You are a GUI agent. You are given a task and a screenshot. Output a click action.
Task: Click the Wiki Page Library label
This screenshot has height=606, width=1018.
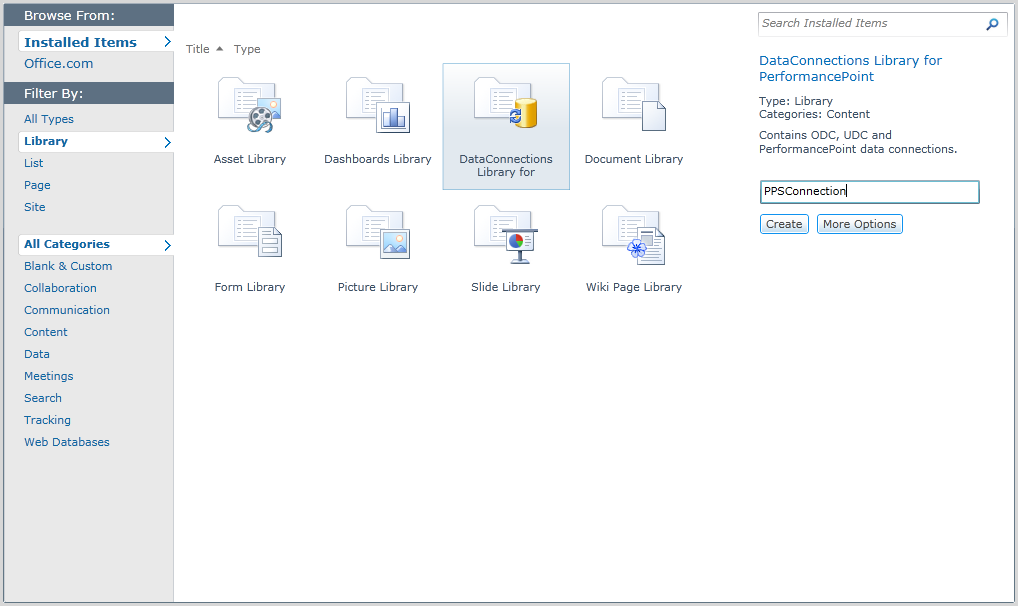634,287
